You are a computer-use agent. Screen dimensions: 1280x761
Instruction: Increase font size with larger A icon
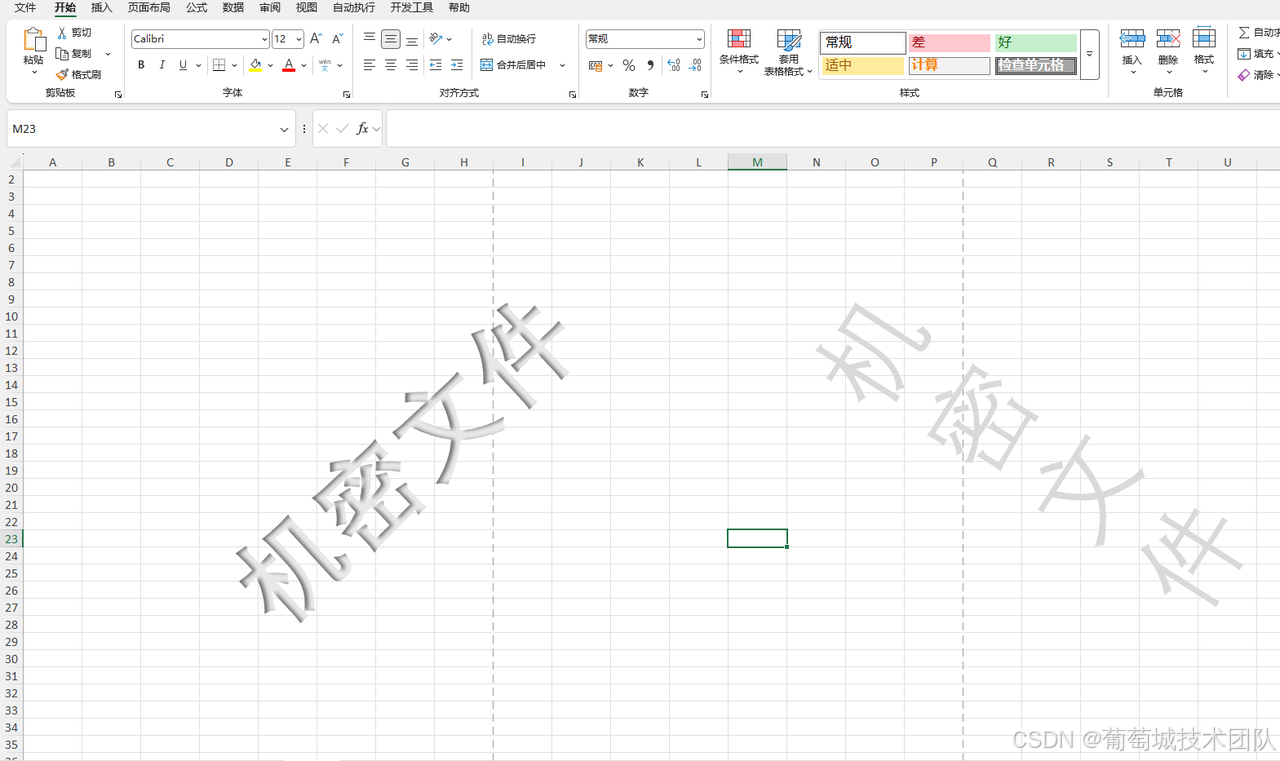(x=316, y=39)
